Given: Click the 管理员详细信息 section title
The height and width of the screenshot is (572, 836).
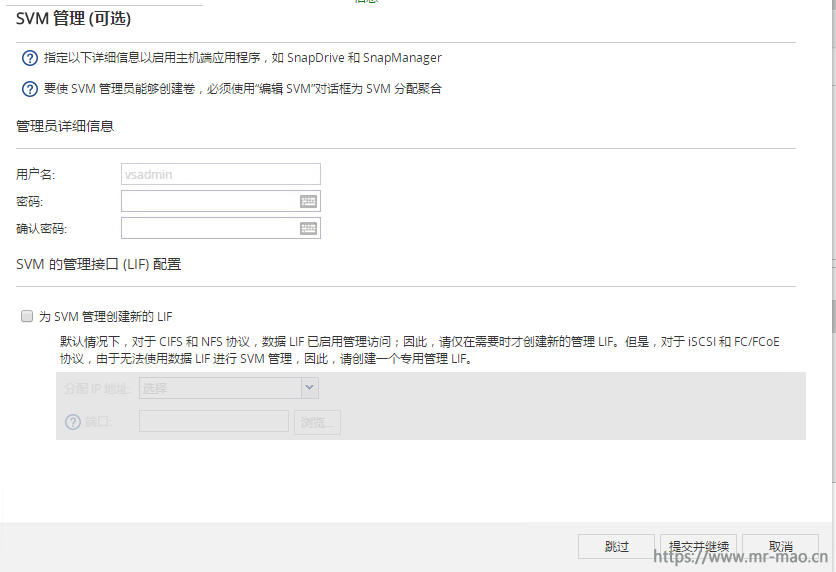Looking at the screenshot, I should pos(65,126).
